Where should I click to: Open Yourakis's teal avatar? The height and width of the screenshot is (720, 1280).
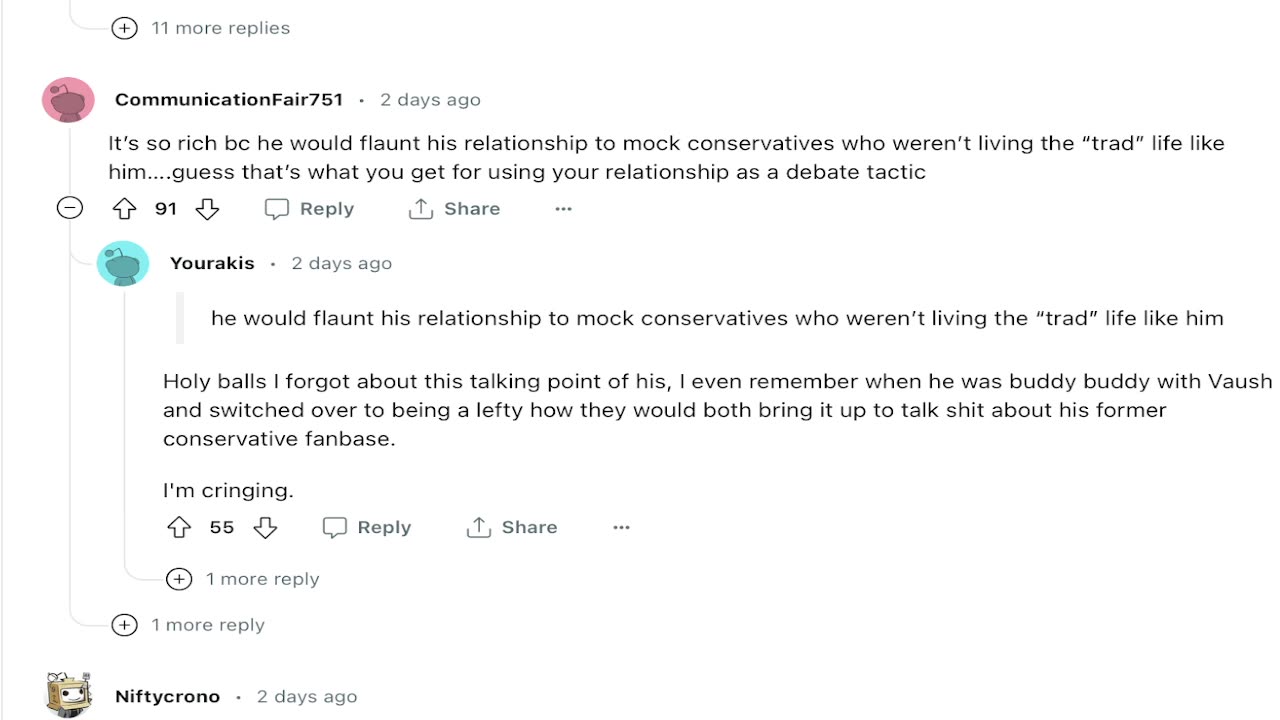click(123, 264)
